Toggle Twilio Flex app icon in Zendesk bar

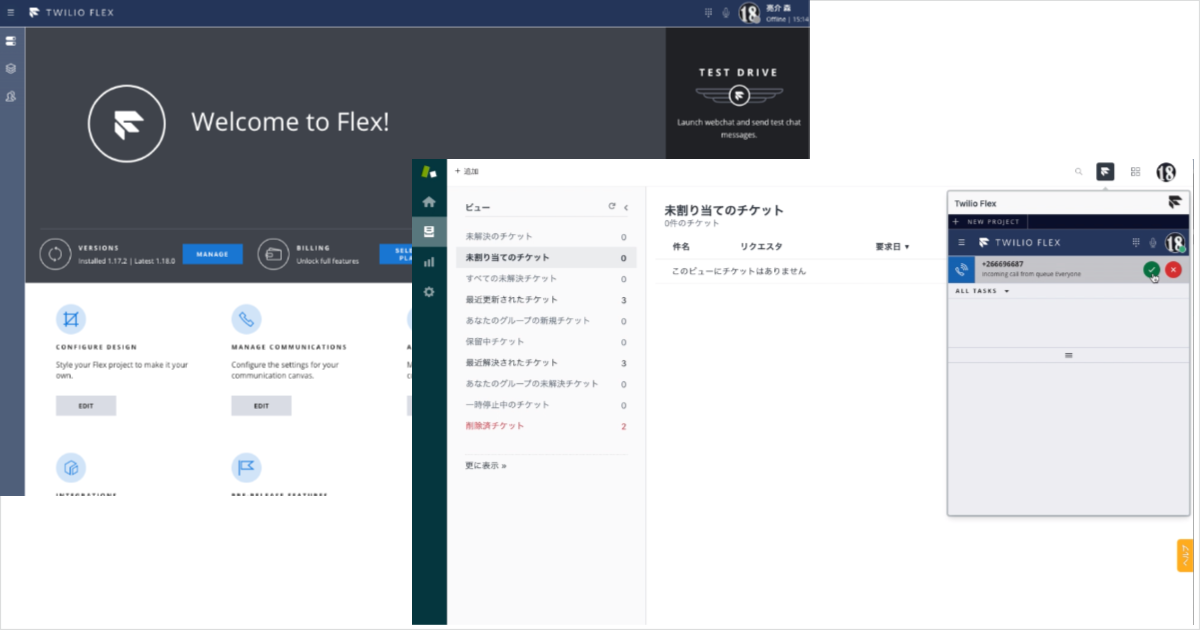1105,172
